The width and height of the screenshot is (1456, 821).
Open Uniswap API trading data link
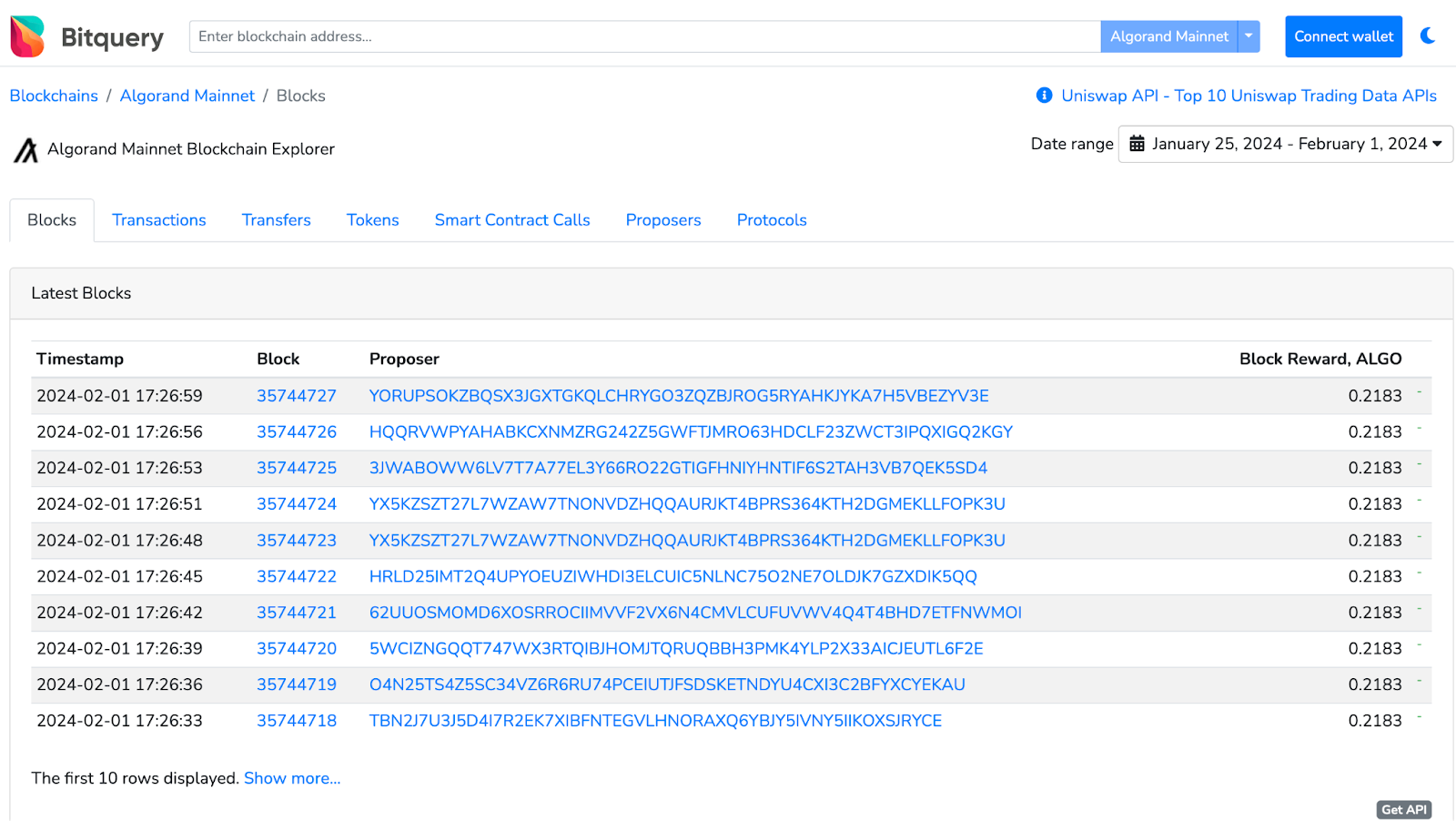[x=1249, y=96]
